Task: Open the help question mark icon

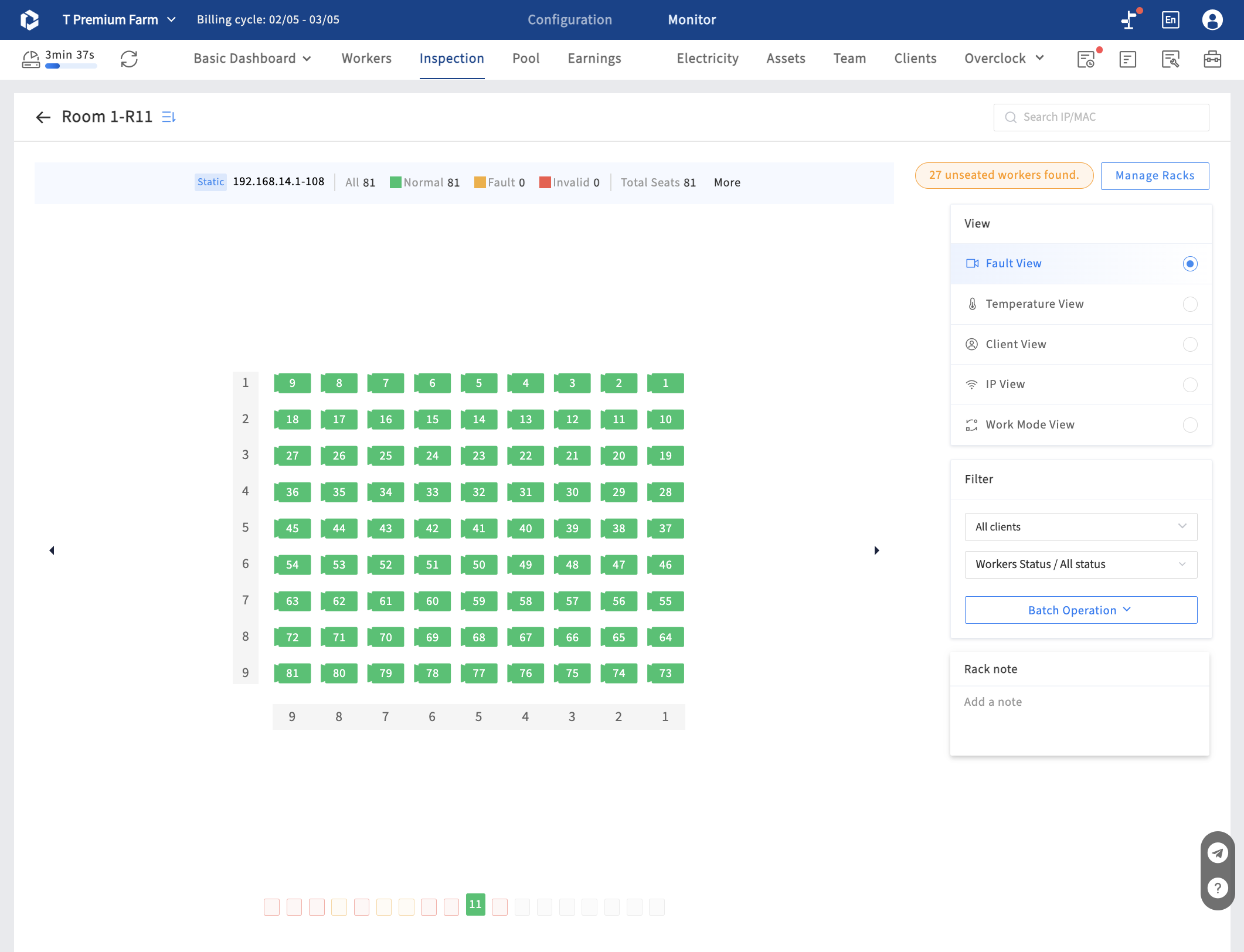Action: pos(1218,888)
